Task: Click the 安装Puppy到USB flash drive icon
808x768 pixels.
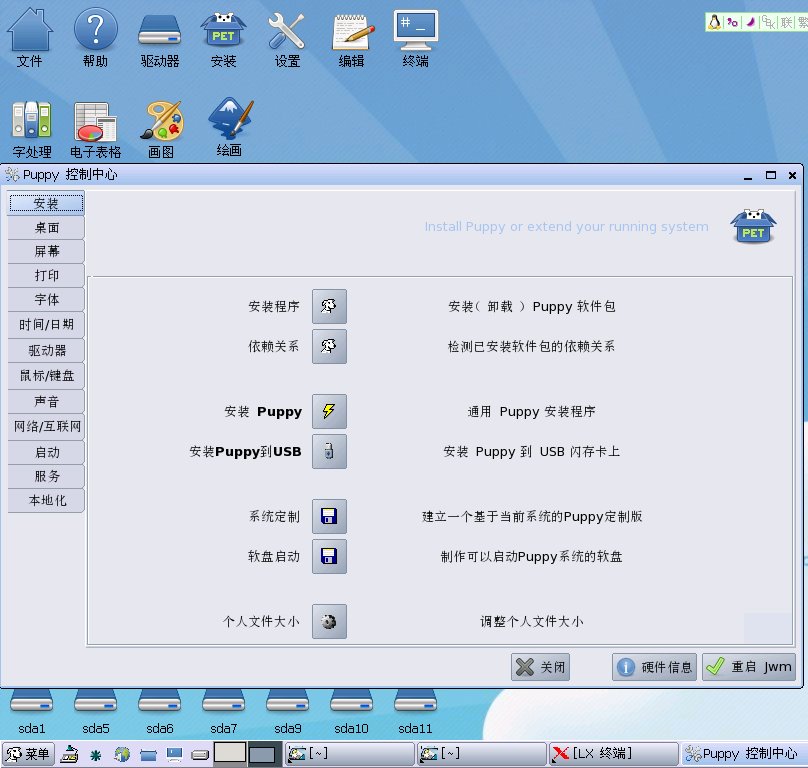Action: [329, 452]
